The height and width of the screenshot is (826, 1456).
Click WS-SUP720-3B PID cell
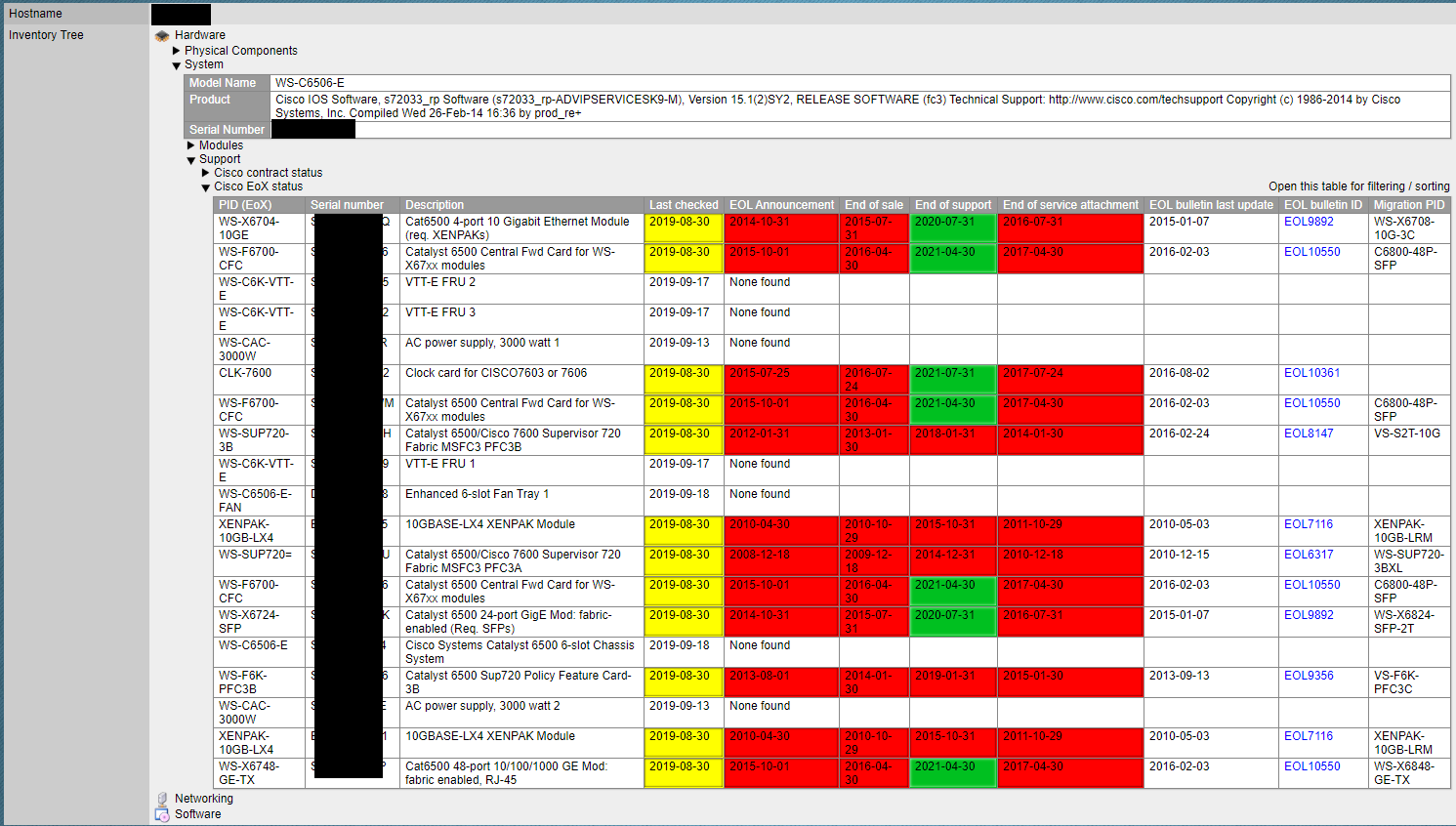click(x=259, y=440)
